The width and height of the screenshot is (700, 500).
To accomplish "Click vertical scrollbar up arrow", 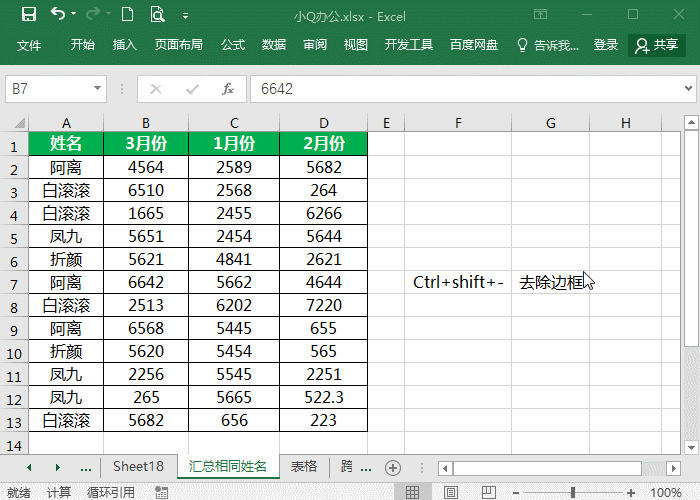I will pos(691,122).
